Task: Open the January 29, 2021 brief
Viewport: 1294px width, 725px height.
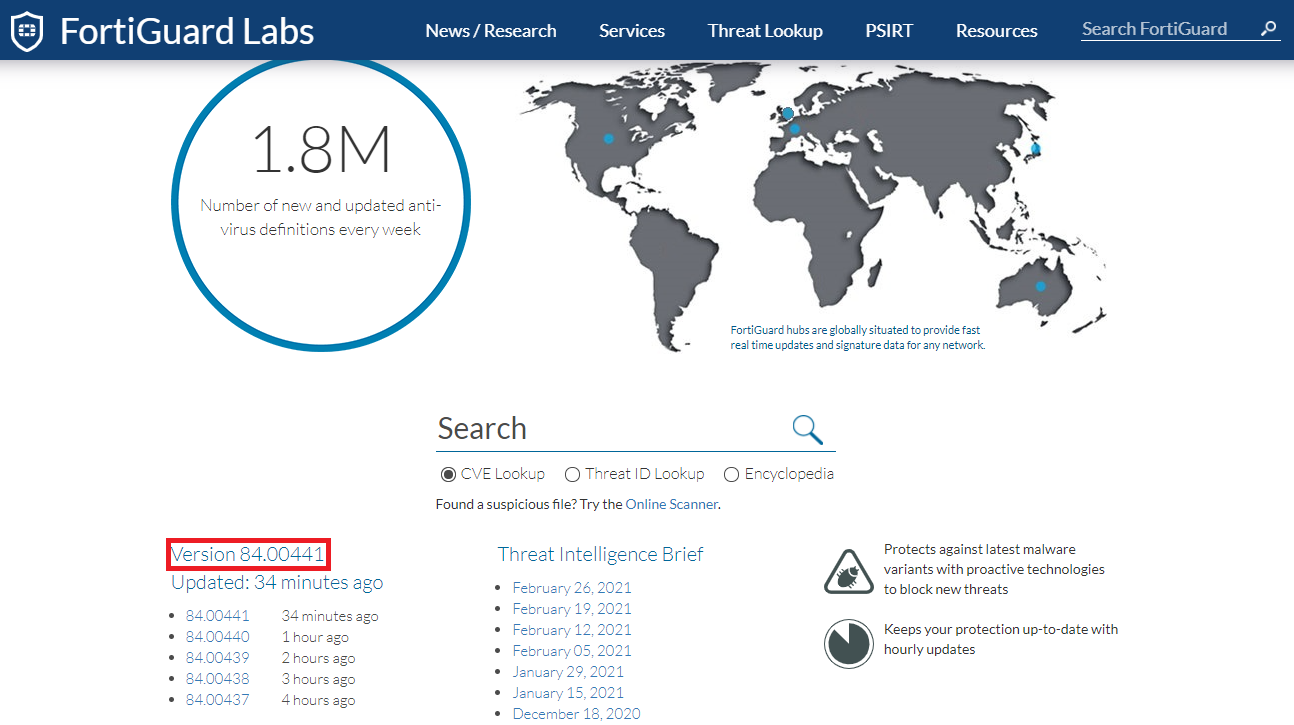Action: pos(568,672)
